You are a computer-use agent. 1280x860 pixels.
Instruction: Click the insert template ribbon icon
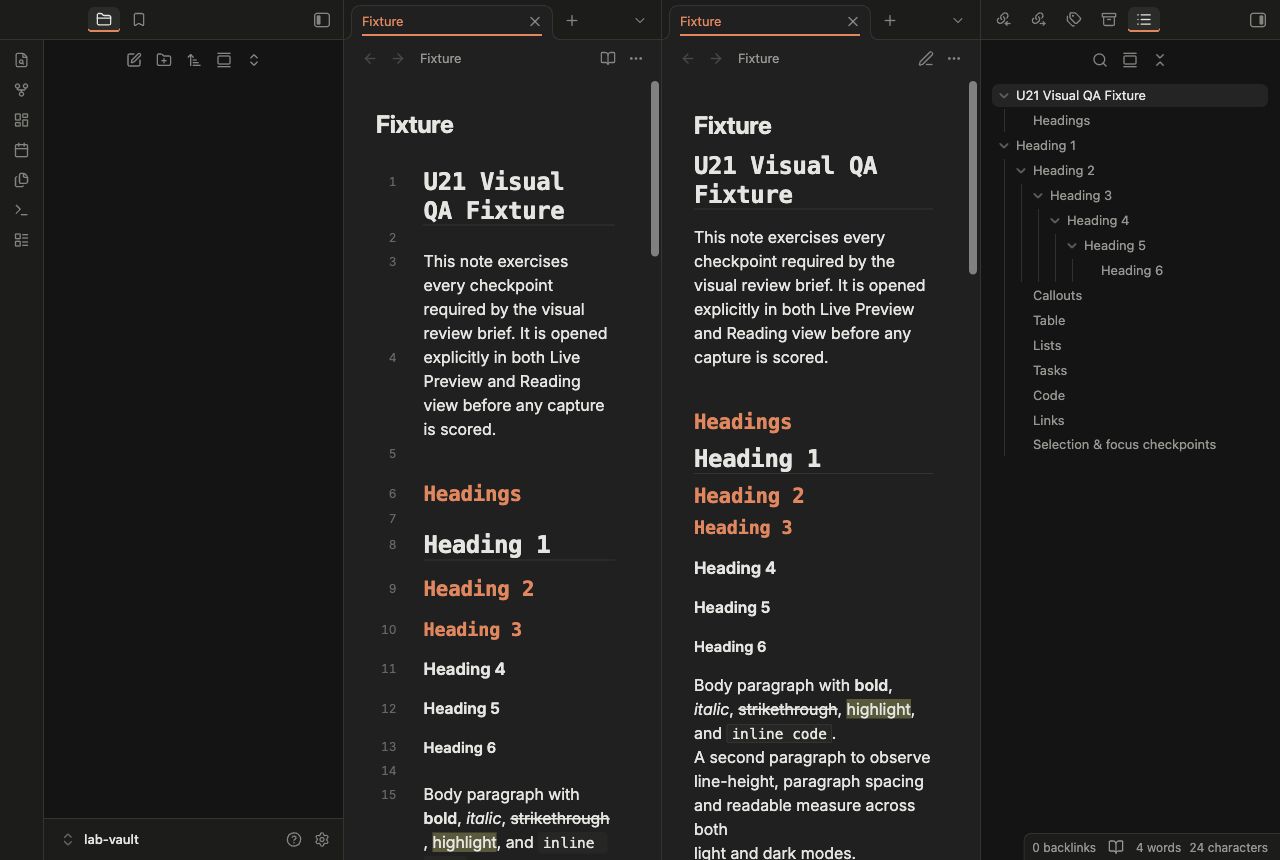[x=22, y=180]
